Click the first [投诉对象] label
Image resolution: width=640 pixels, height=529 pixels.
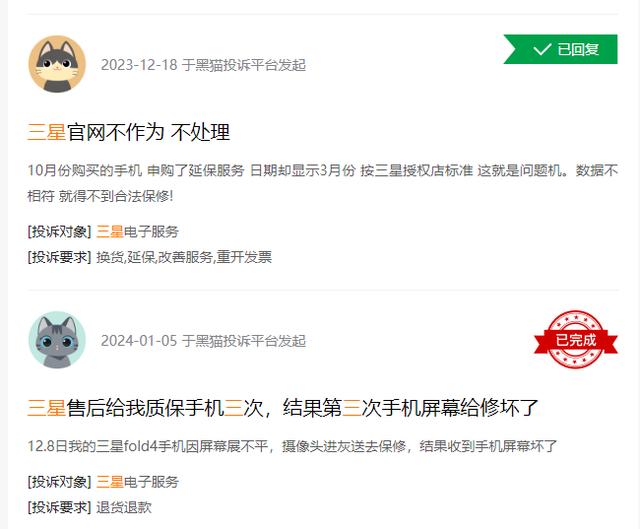click(x=60, y=232)
